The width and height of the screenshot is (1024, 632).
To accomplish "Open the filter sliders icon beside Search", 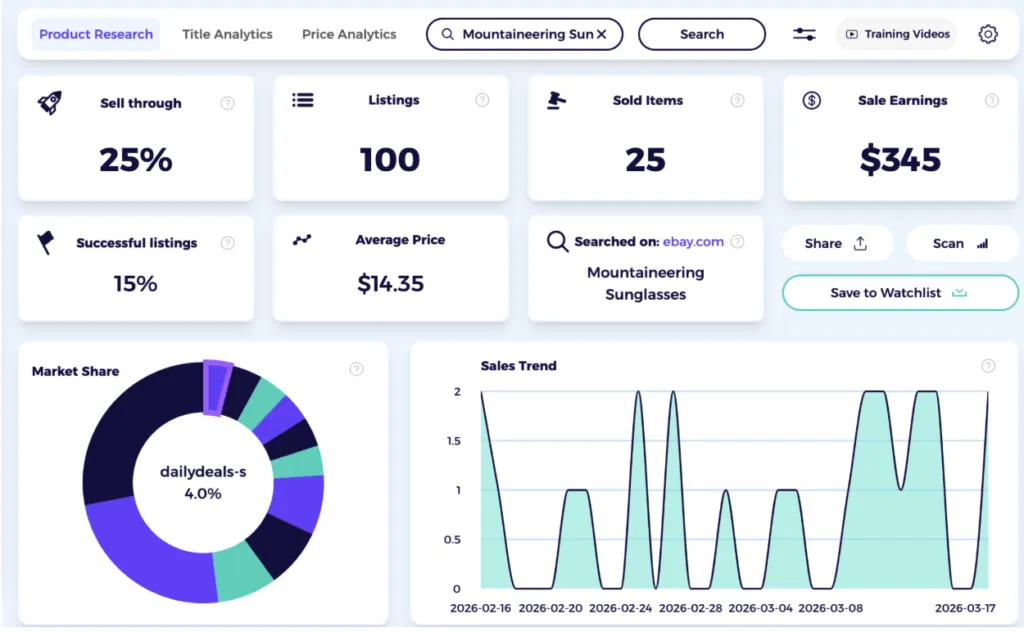I will [x=804, y=33].
